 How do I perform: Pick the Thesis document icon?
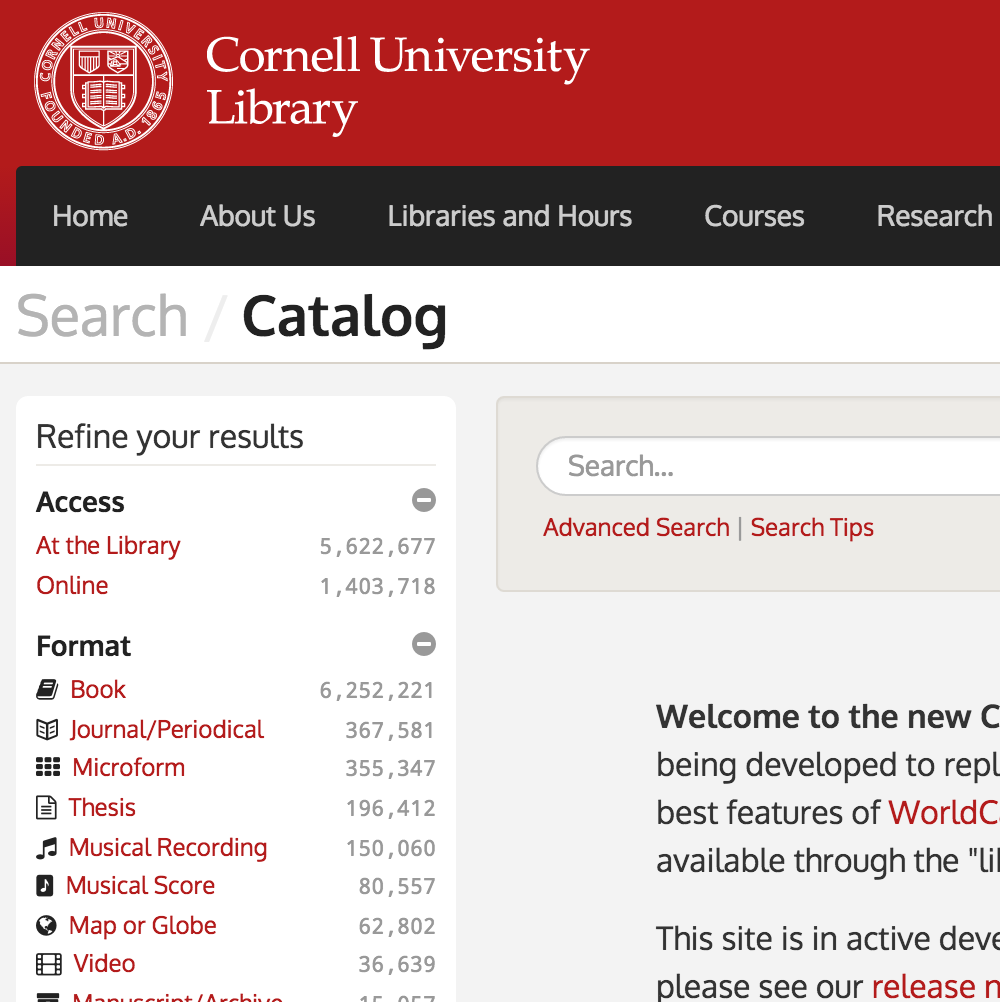point(46,808)
